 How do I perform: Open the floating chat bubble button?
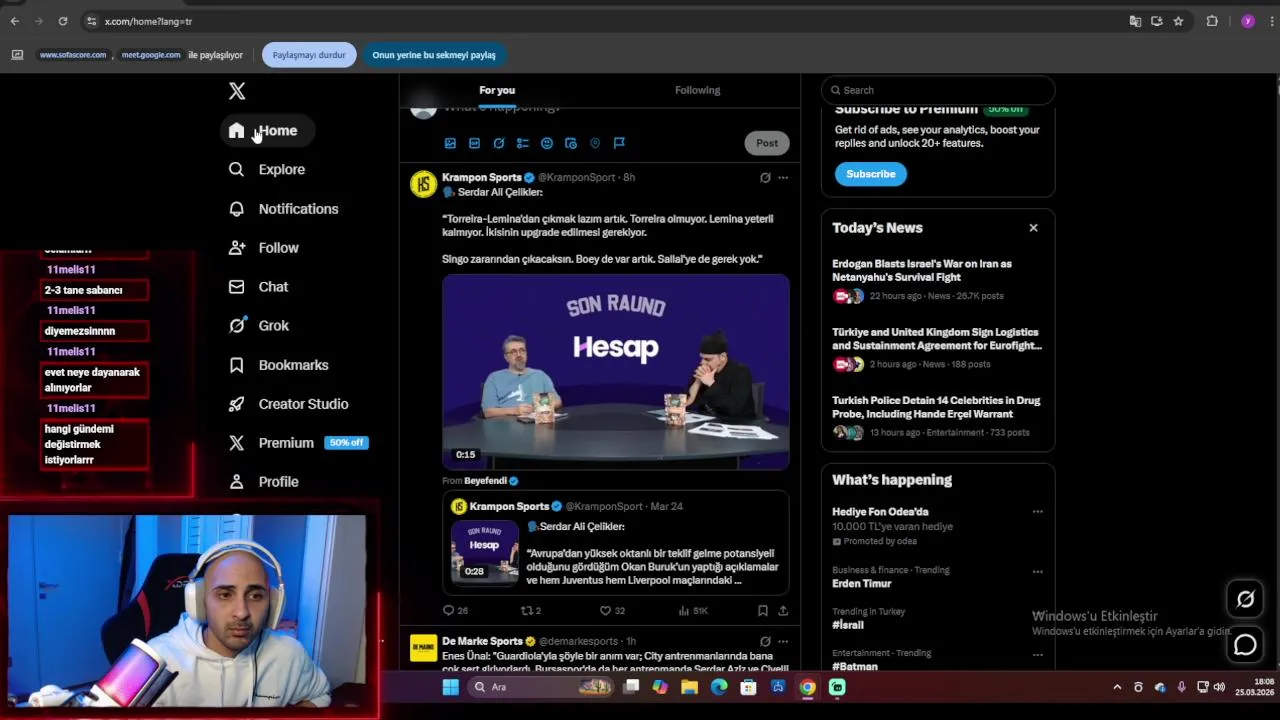pyautogui.click(x=1245, y=645)
